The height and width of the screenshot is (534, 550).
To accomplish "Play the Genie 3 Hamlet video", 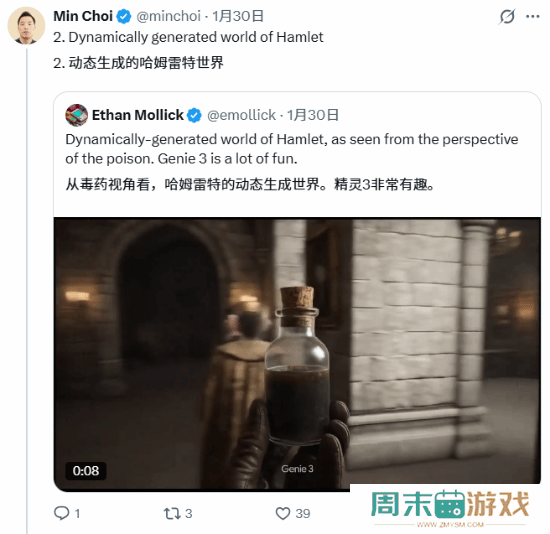I will (x=297, y=353).
